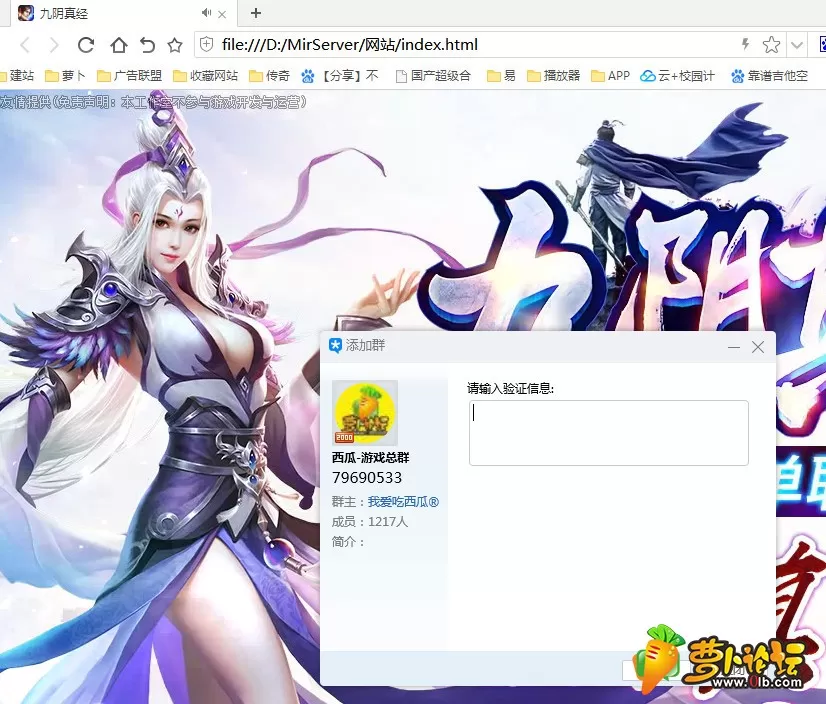This screenshot has height=704, width=826.
Task: Restore closed page with undo arrow
Action: tap(148, 45)
